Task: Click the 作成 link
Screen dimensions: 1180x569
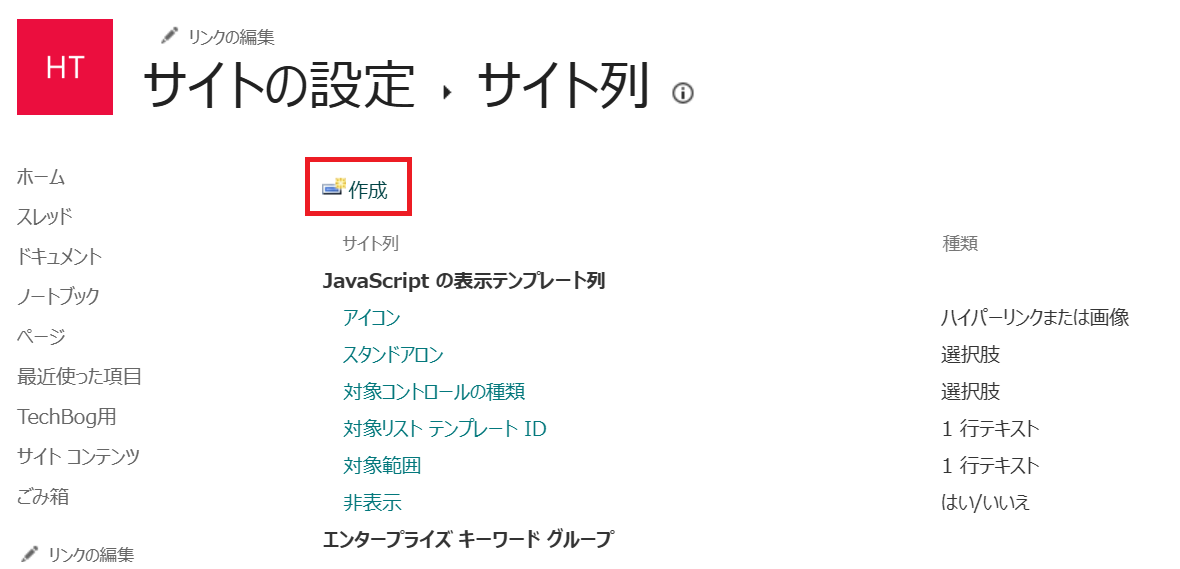Action: [x=368, y=190]
